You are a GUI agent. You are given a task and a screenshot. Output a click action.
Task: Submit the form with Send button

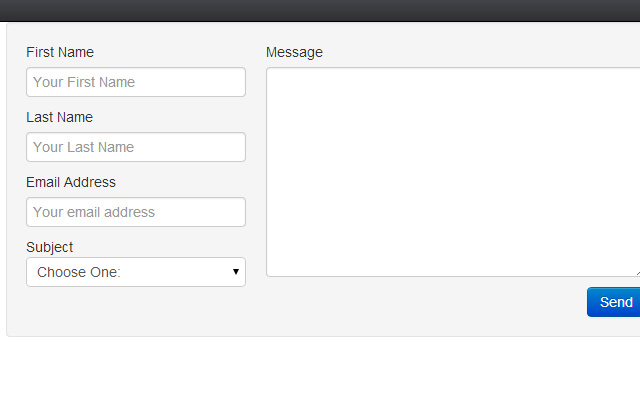[613, 302]
